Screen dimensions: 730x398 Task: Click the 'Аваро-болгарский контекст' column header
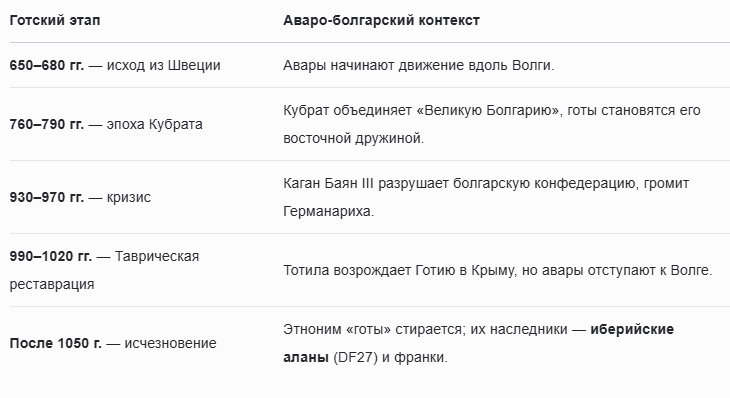click(381, 20)
